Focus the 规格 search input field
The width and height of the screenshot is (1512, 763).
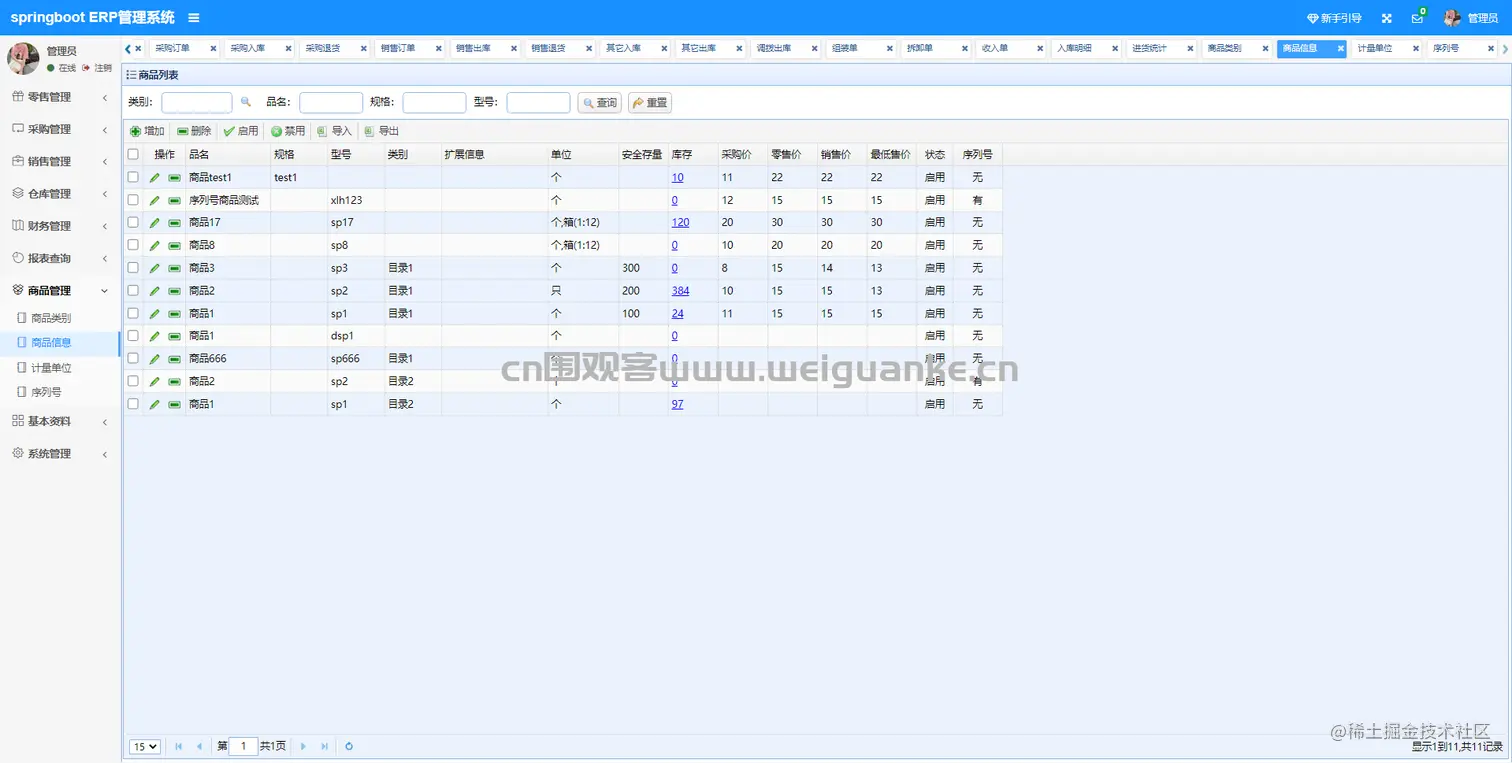pyautogui.click(x=434, y=102)
